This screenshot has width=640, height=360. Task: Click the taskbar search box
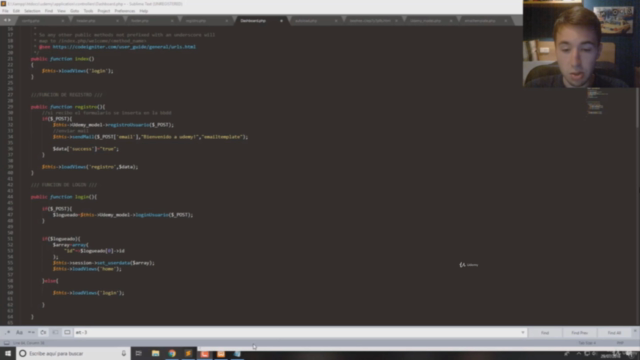pos(73,353)
